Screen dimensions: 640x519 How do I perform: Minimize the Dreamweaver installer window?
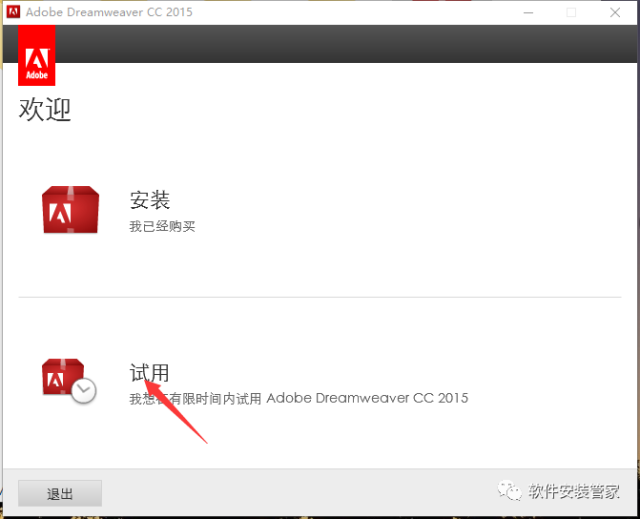(x=525, y=12)
